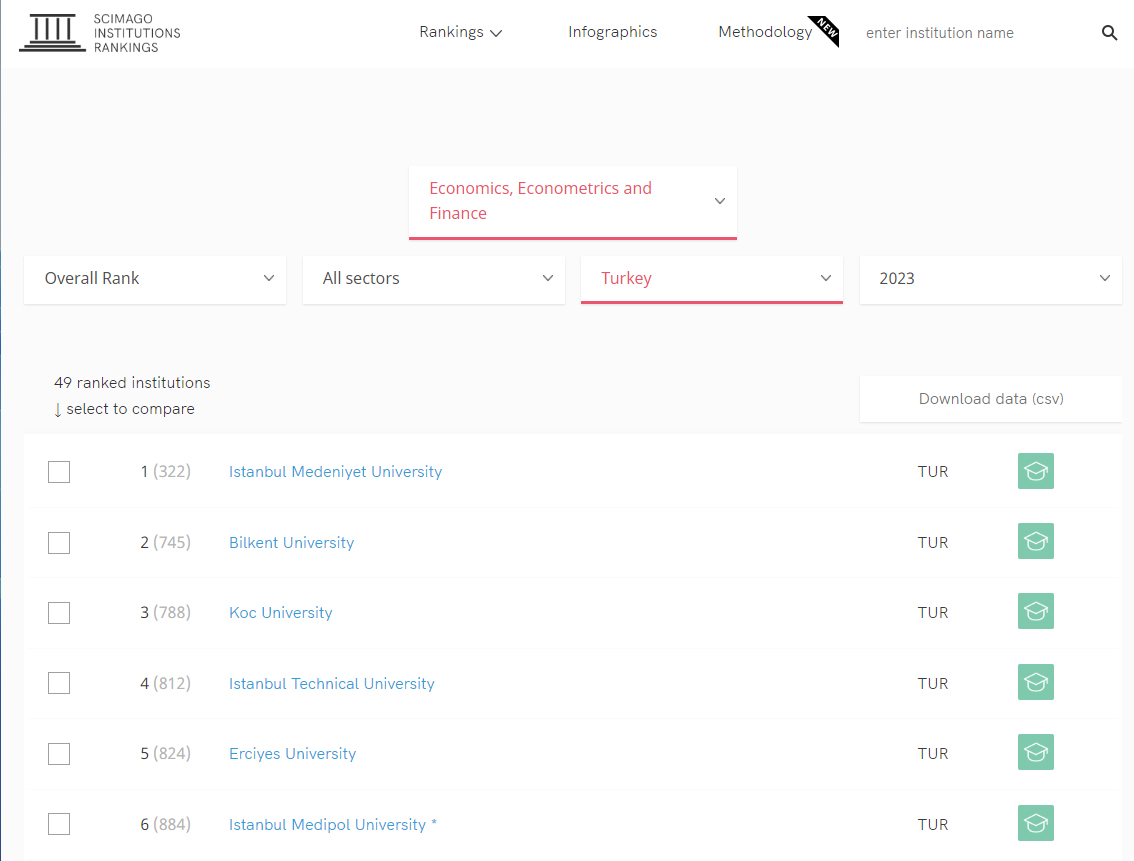Click the university icon for Istanbul Medipol University
The height and width of the screenshot is (861, 1134).
point(1035,823)
